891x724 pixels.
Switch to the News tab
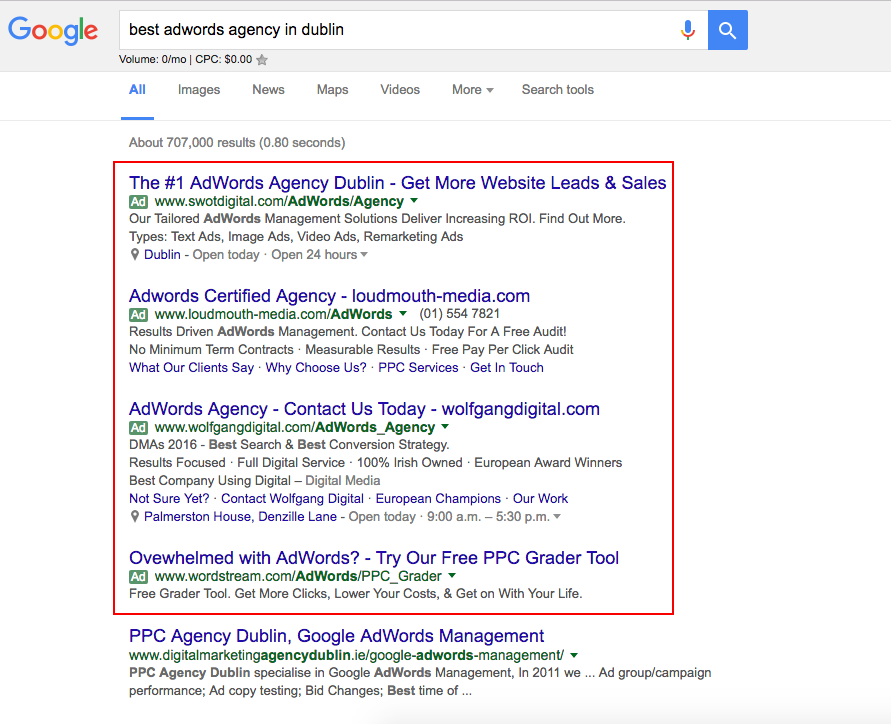pyautogui.click(x=268, y=90)
